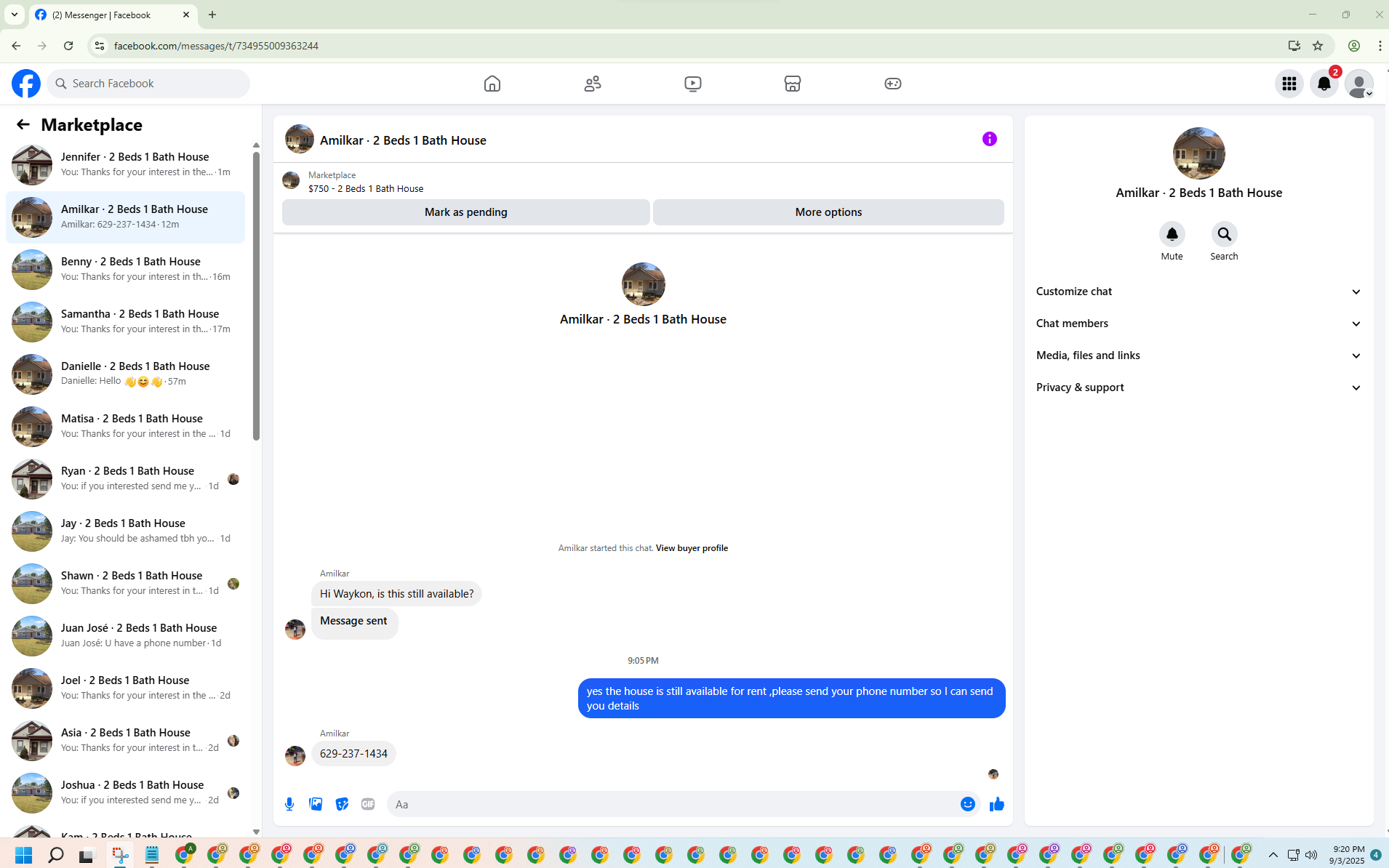The image size is (1389, 868).
Task: Send a thumbs-up like
Action: coord(997,804)
